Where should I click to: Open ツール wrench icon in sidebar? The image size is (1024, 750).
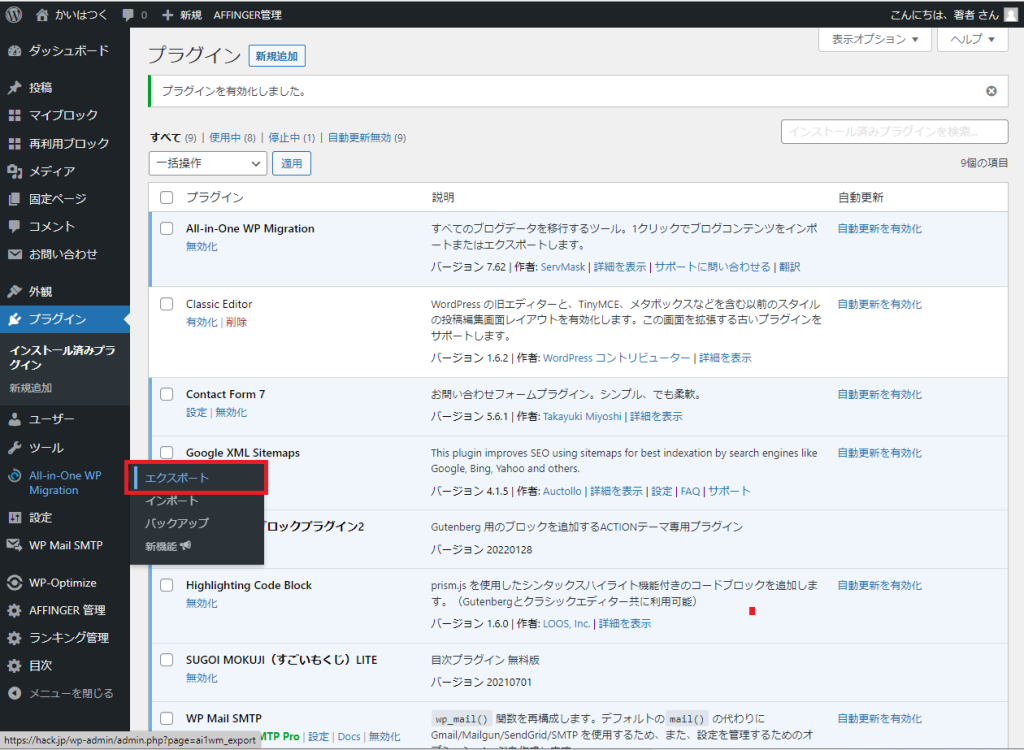point(14,448)
